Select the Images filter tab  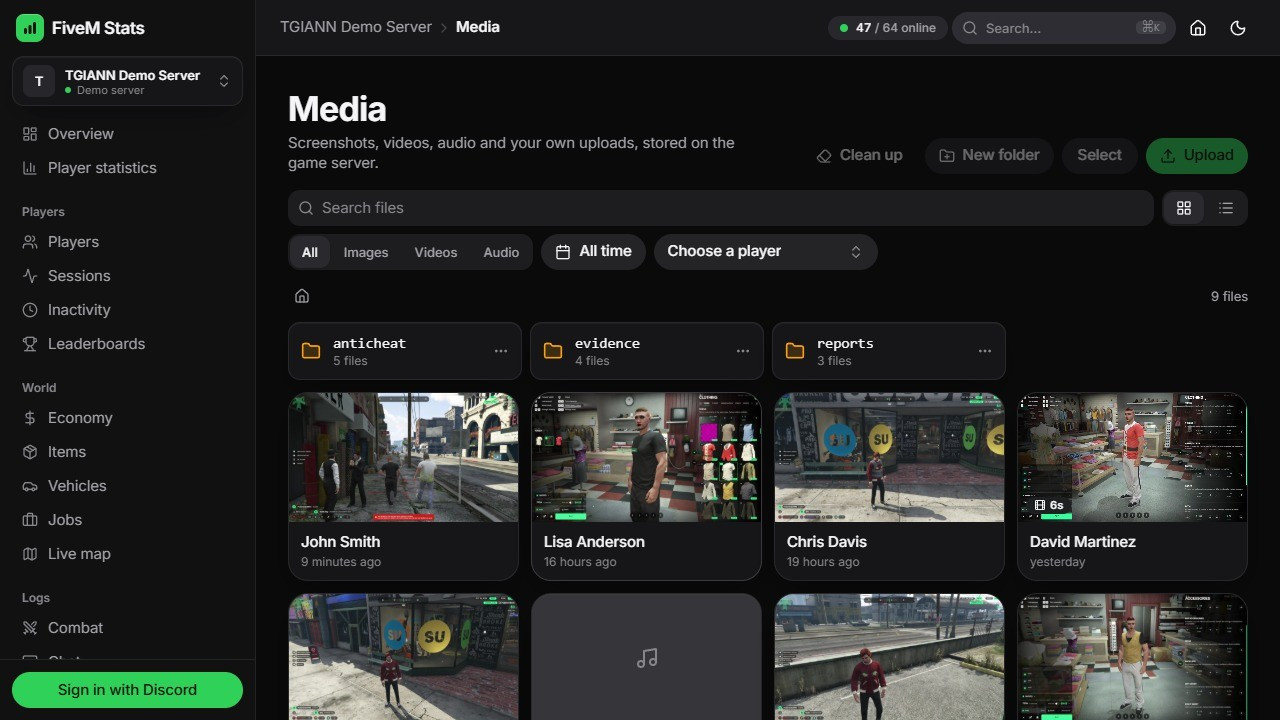click(x=366, y=252)
